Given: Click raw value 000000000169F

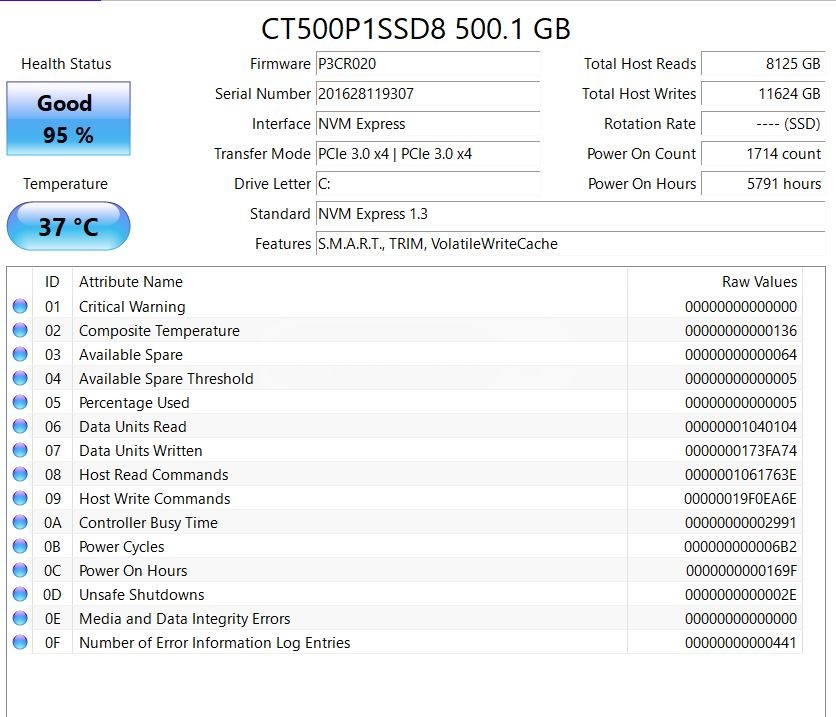Looking at the screenshot, I should (742, 570).
